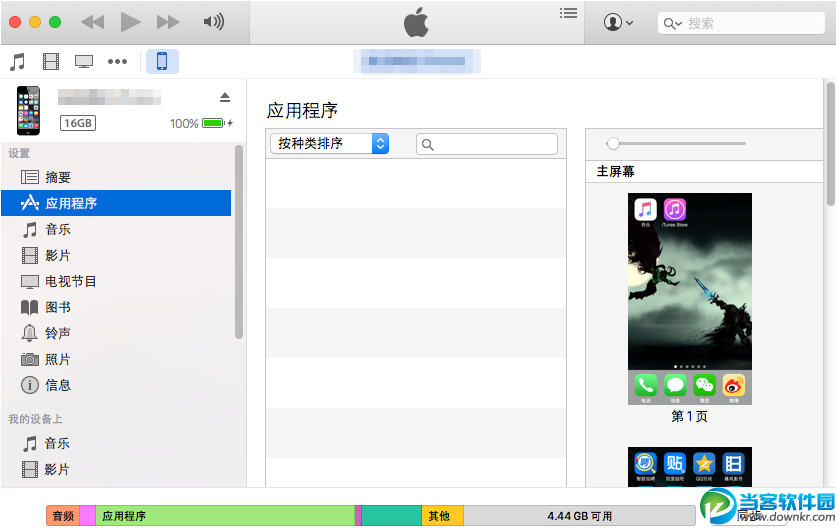This screenshot has width=836, height=531.
Task: Eject the connected device
Action: click(225, 97)
